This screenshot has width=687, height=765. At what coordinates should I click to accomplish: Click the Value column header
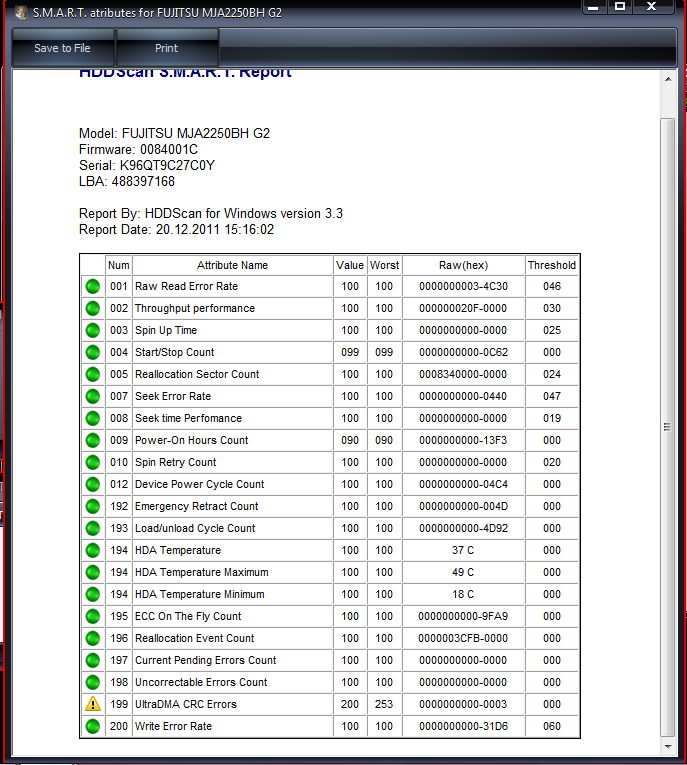(350, 265)
